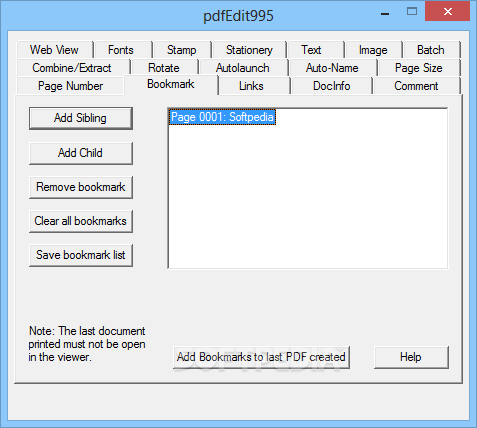Go to the Page Size tab

point(419,68)
